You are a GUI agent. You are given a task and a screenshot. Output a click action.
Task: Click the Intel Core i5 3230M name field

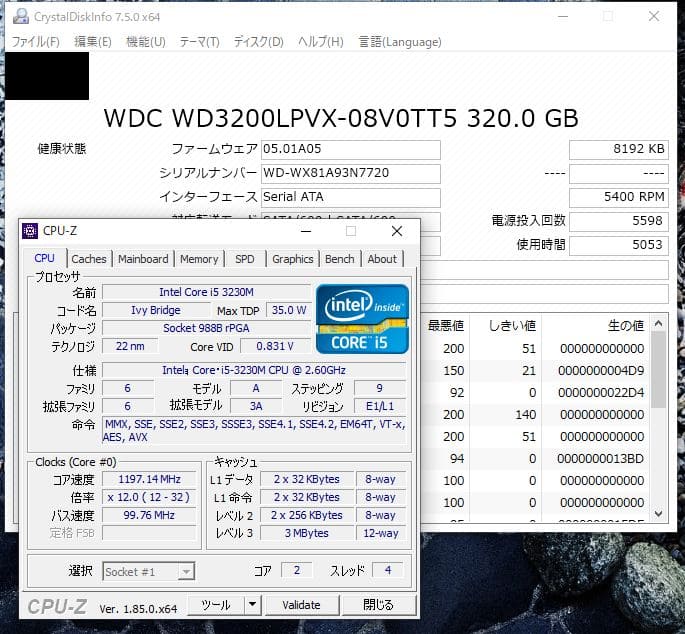tap(206, 292)
